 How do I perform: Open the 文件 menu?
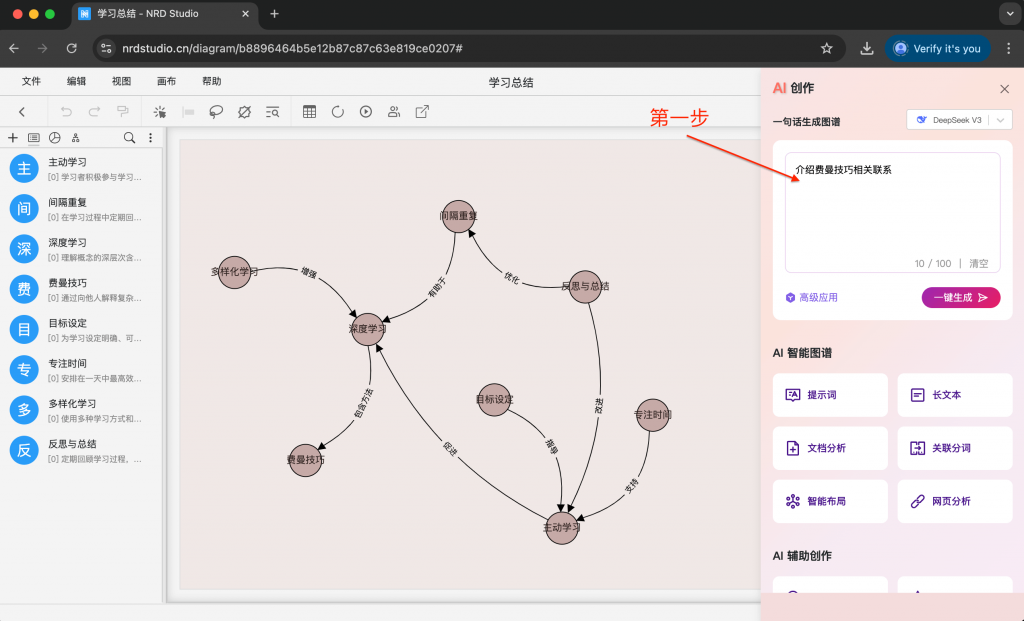click(x=32, y=82)
